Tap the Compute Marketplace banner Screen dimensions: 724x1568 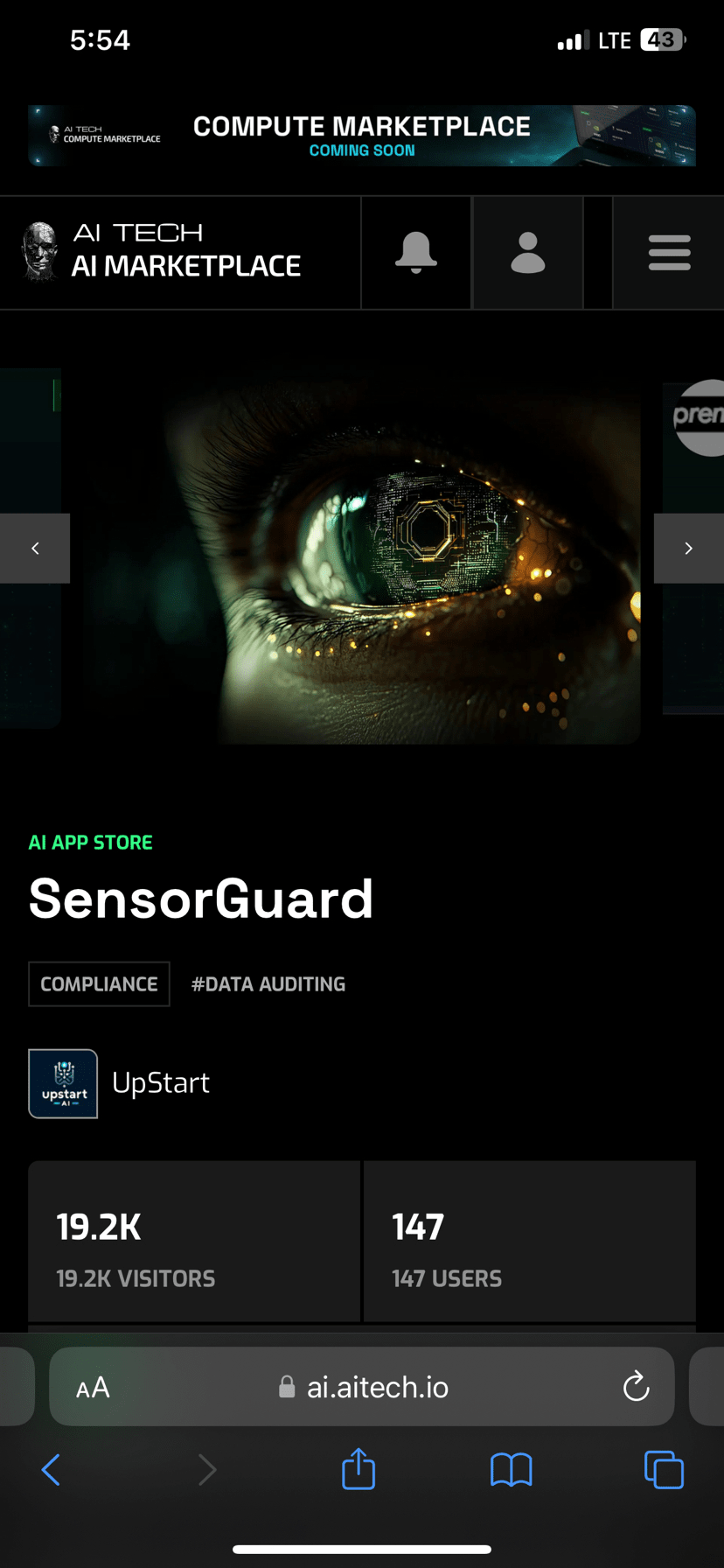pos(362,136)
